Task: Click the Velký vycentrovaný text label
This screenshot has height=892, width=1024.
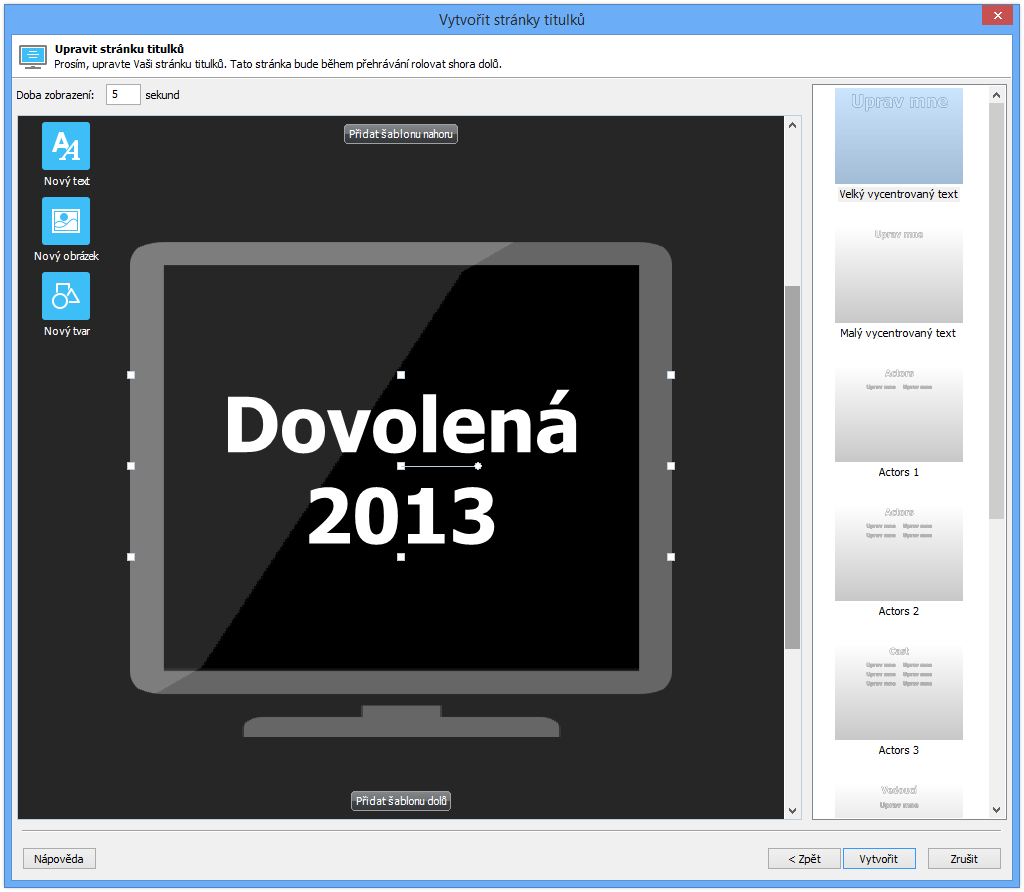Action: click(899, 194)
